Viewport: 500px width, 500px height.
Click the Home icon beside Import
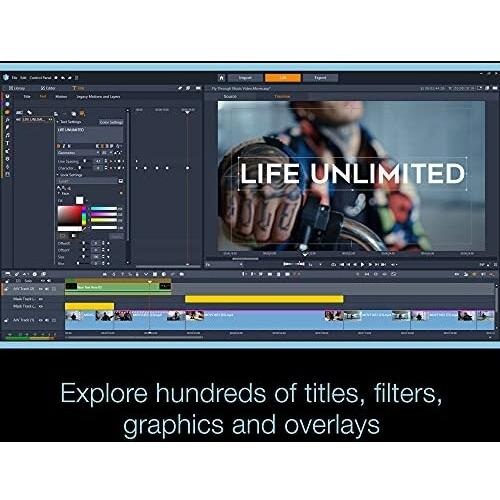pyautogui.click(x=221, y=78)
